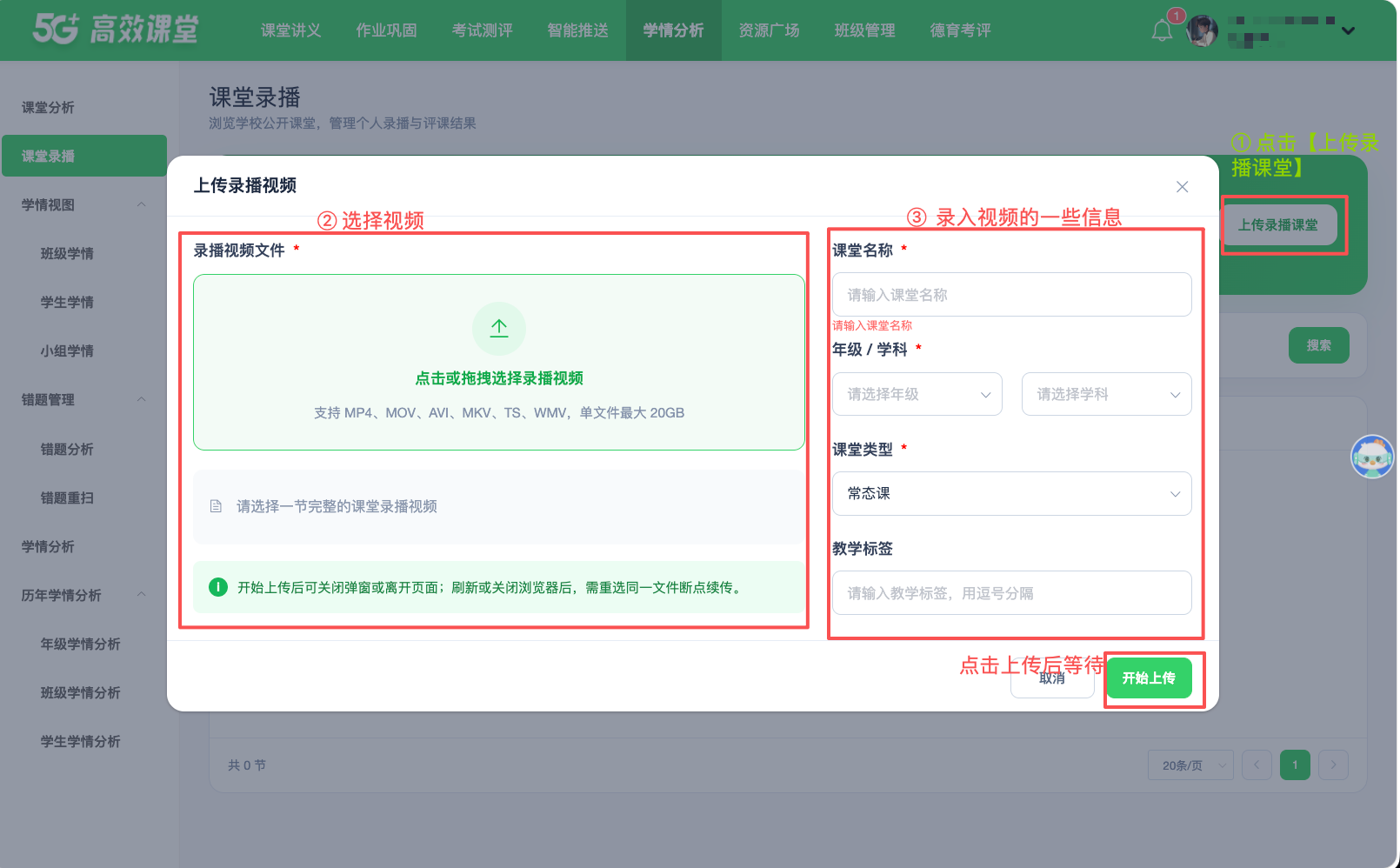Click the 5G 高效课堂 logo
Screen dimensions: 1400x868
(116, 29)
